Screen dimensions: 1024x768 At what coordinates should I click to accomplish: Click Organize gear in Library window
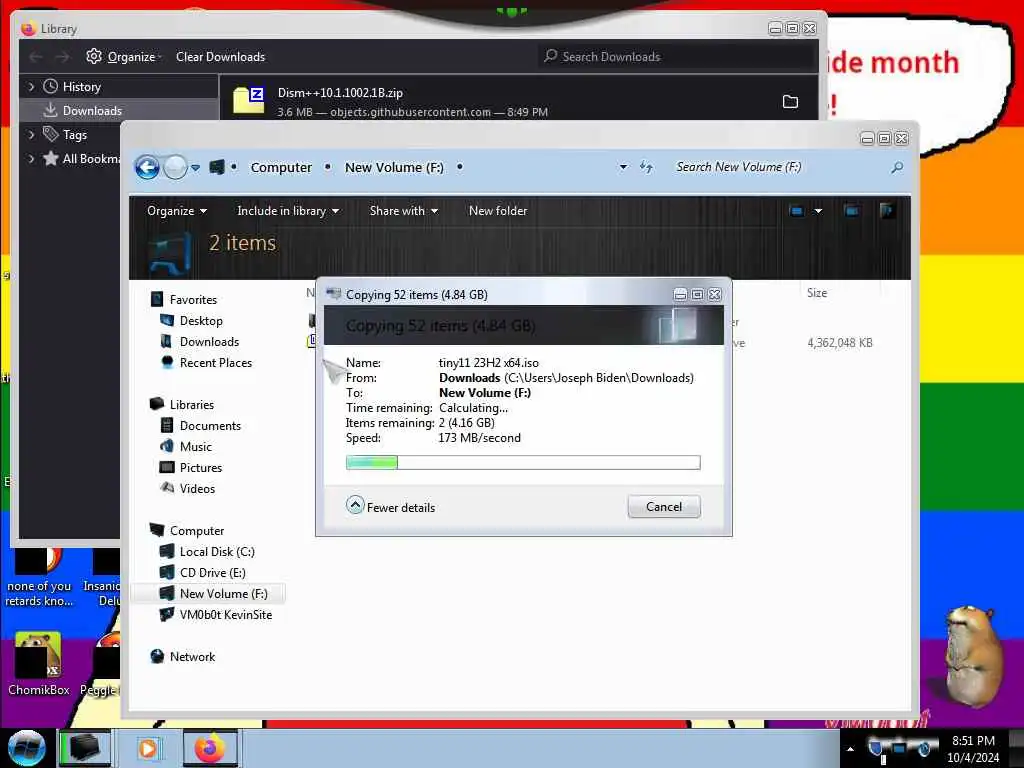point(124,57)
